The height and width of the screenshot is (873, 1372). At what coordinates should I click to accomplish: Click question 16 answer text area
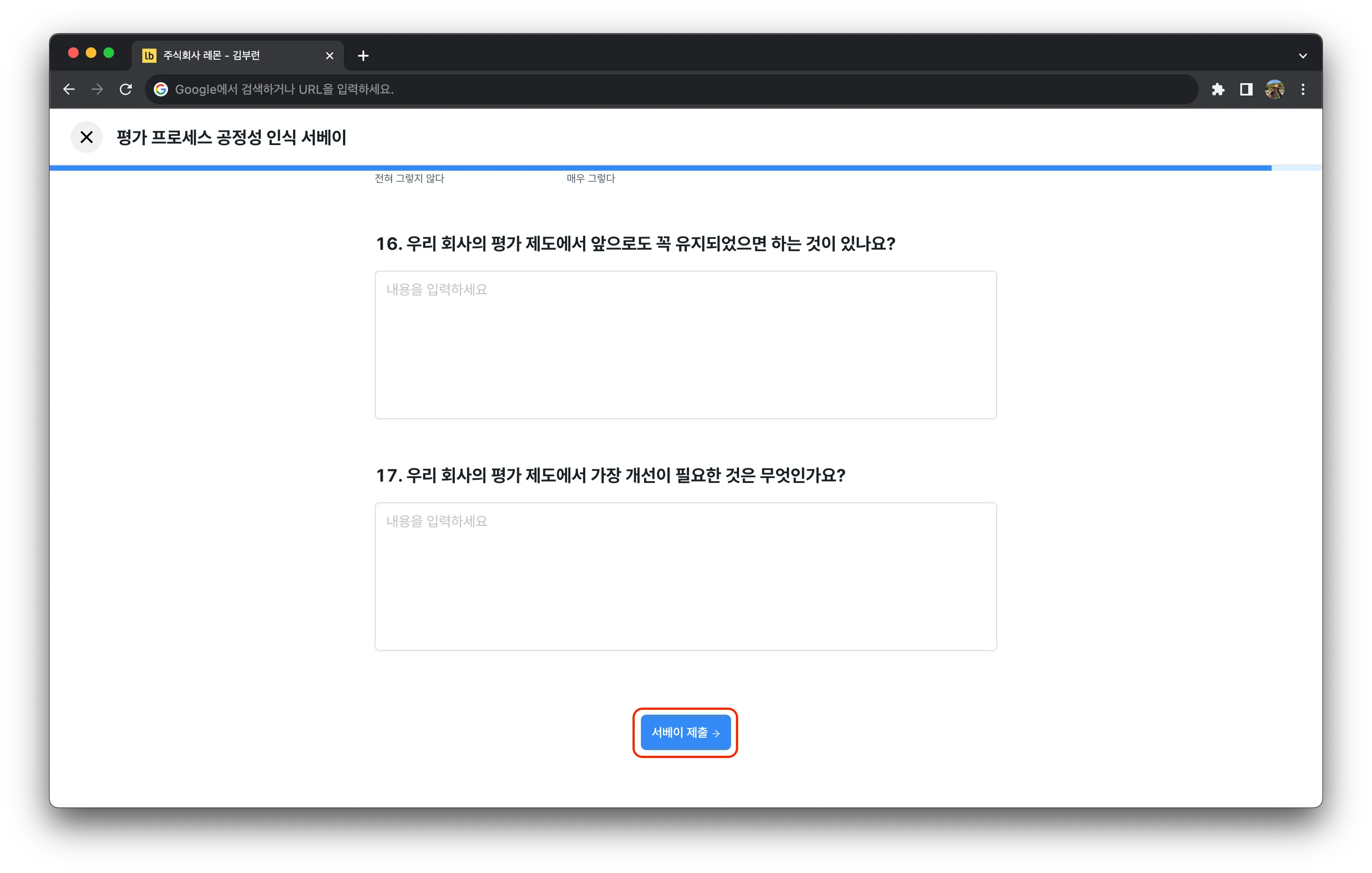686,345
